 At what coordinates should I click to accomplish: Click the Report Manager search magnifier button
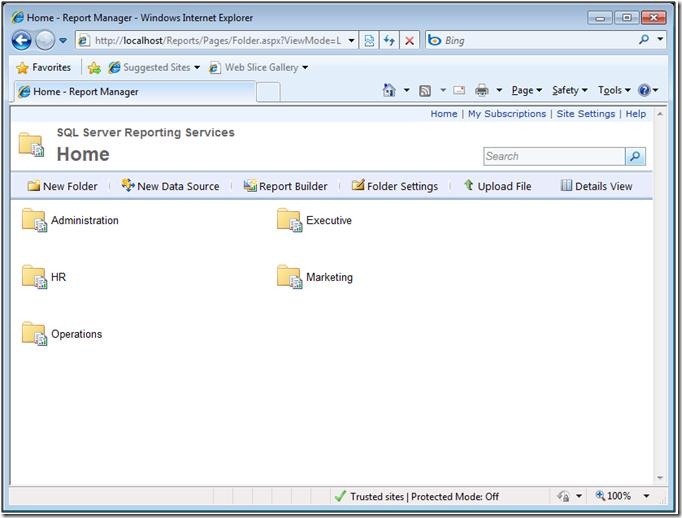635,156
